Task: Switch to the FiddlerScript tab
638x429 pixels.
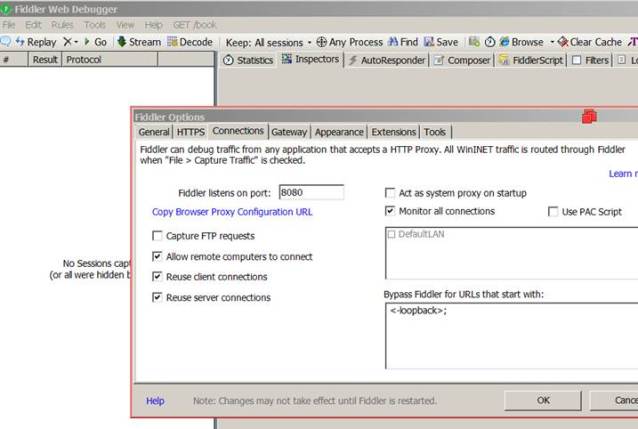Action: pos(532,60)
